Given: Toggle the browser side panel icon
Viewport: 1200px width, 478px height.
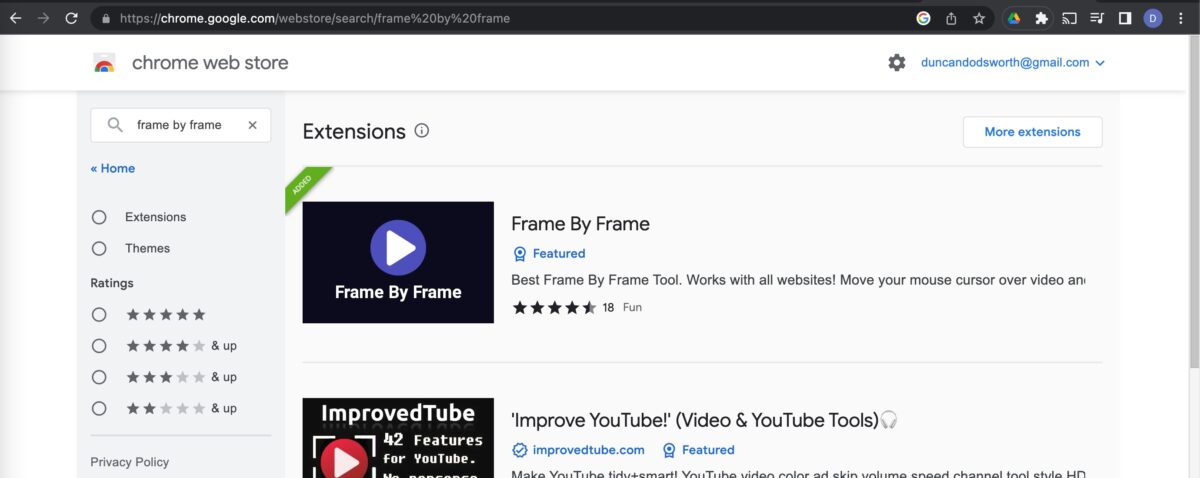Looking at the screenshot, I should (x=1125, y=18).
